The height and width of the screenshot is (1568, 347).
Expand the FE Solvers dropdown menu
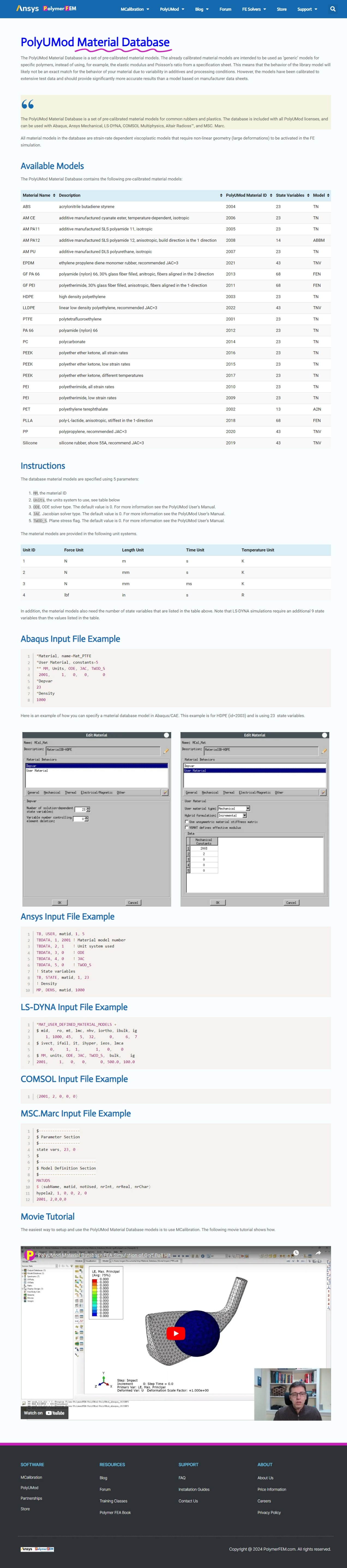pos(254,9)
